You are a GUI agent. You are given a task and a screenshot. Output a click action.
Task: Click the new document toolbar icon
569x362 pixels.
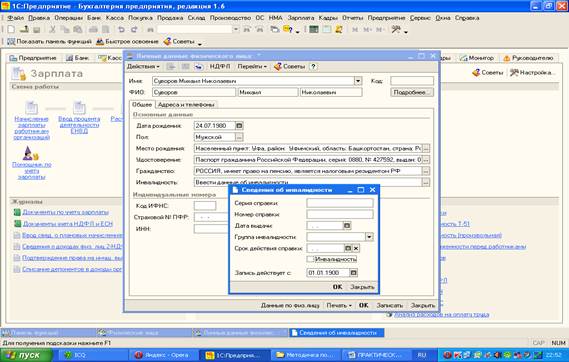coord(11,30)
